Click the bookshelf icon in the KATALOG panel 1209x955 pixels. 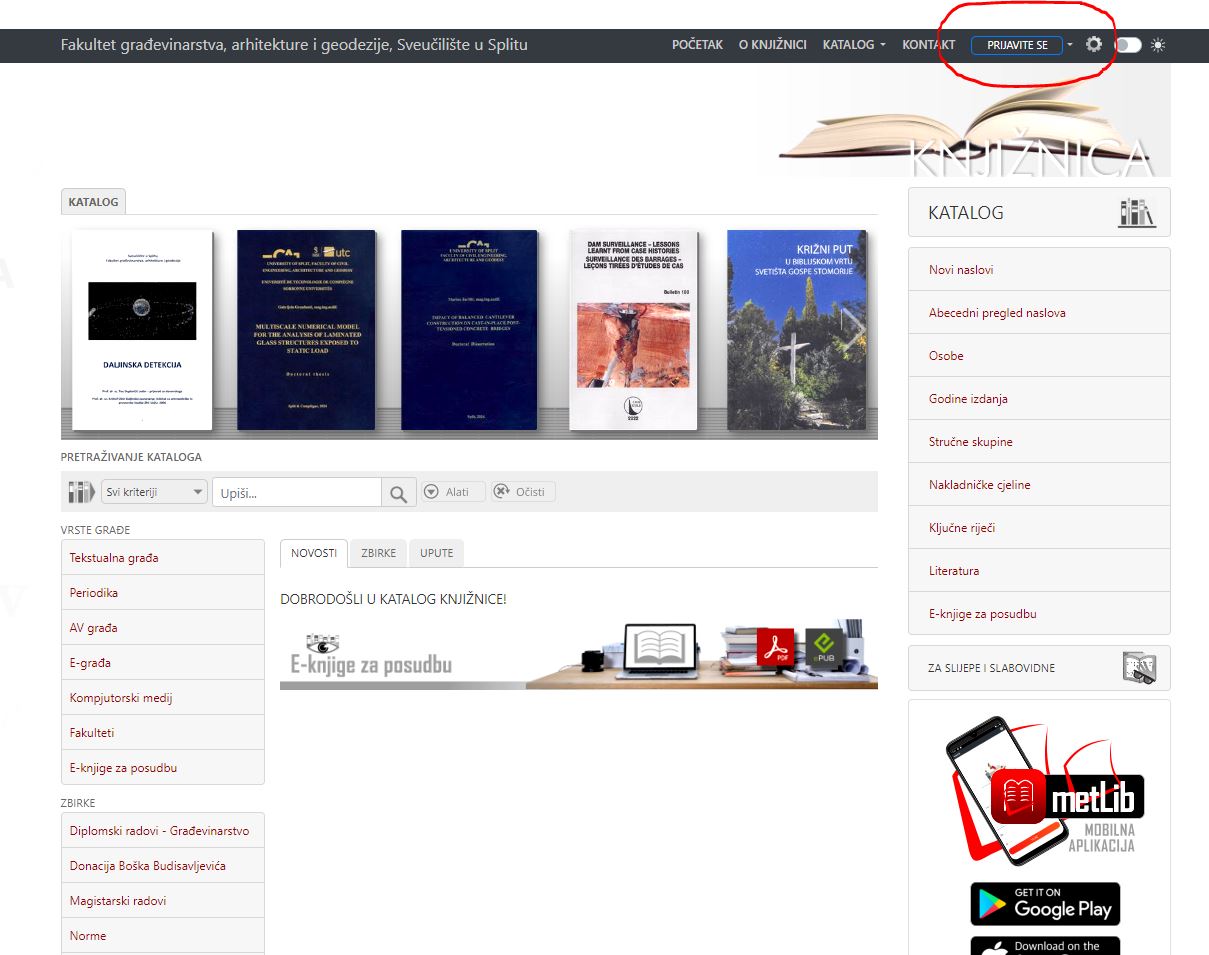tap(1136, 212)
